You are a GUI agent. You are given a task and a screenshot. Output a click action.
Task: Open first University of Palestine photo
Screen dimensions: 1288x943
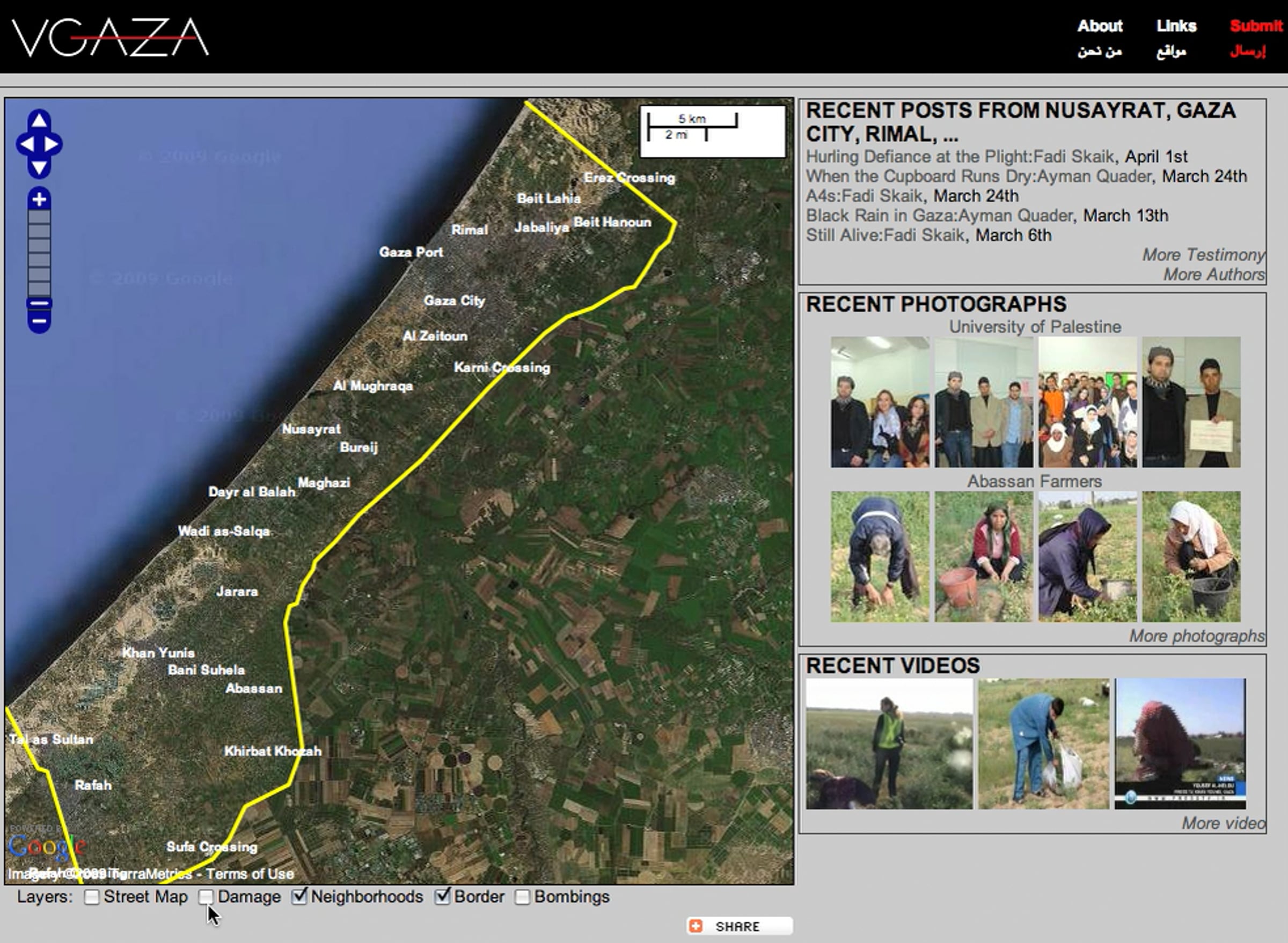(x=880, y=402)
